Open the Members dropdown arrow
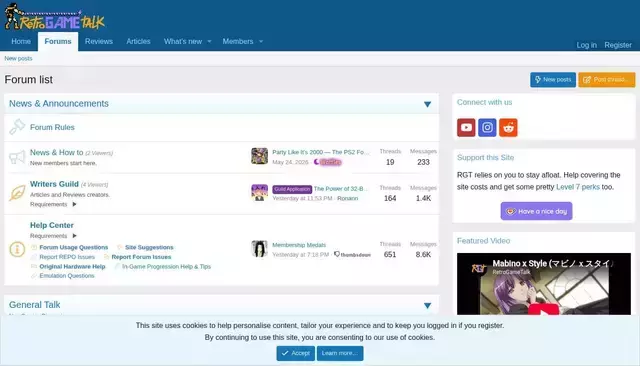This screenshot has height=366, width=640. tap(261, 41)
